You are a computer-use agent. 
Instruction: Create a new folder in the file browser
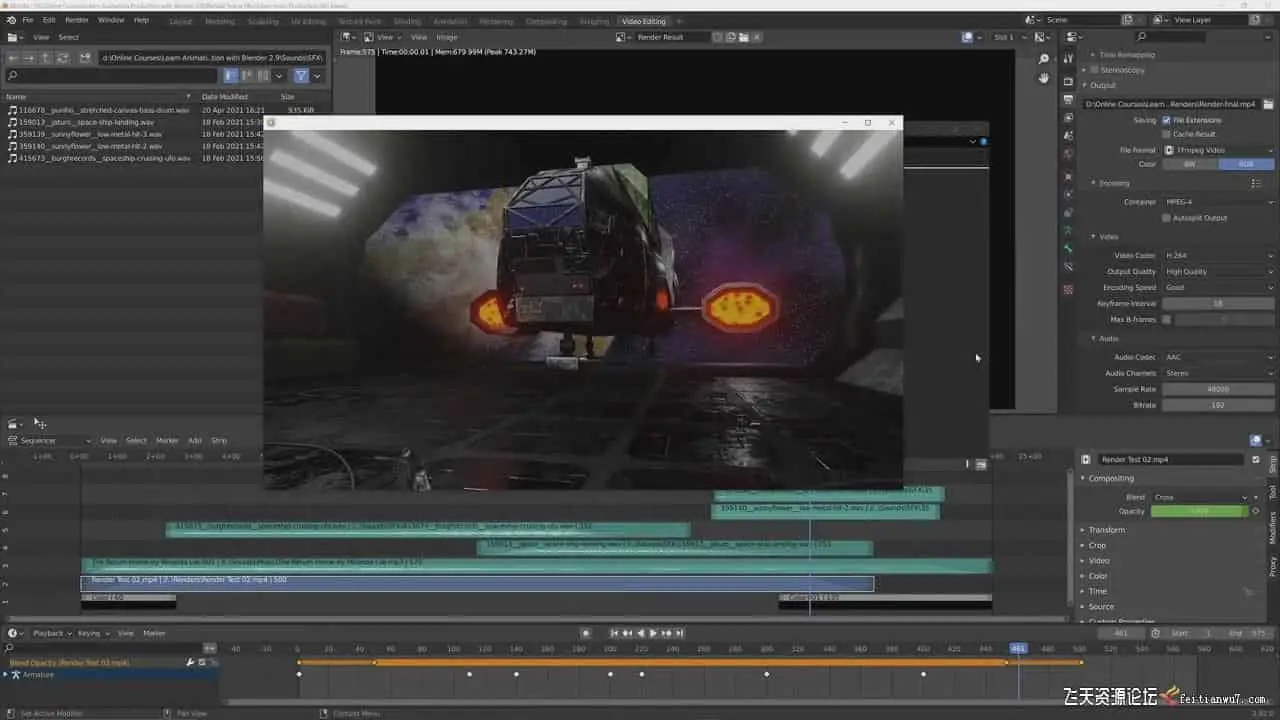[x=85, y=58]
